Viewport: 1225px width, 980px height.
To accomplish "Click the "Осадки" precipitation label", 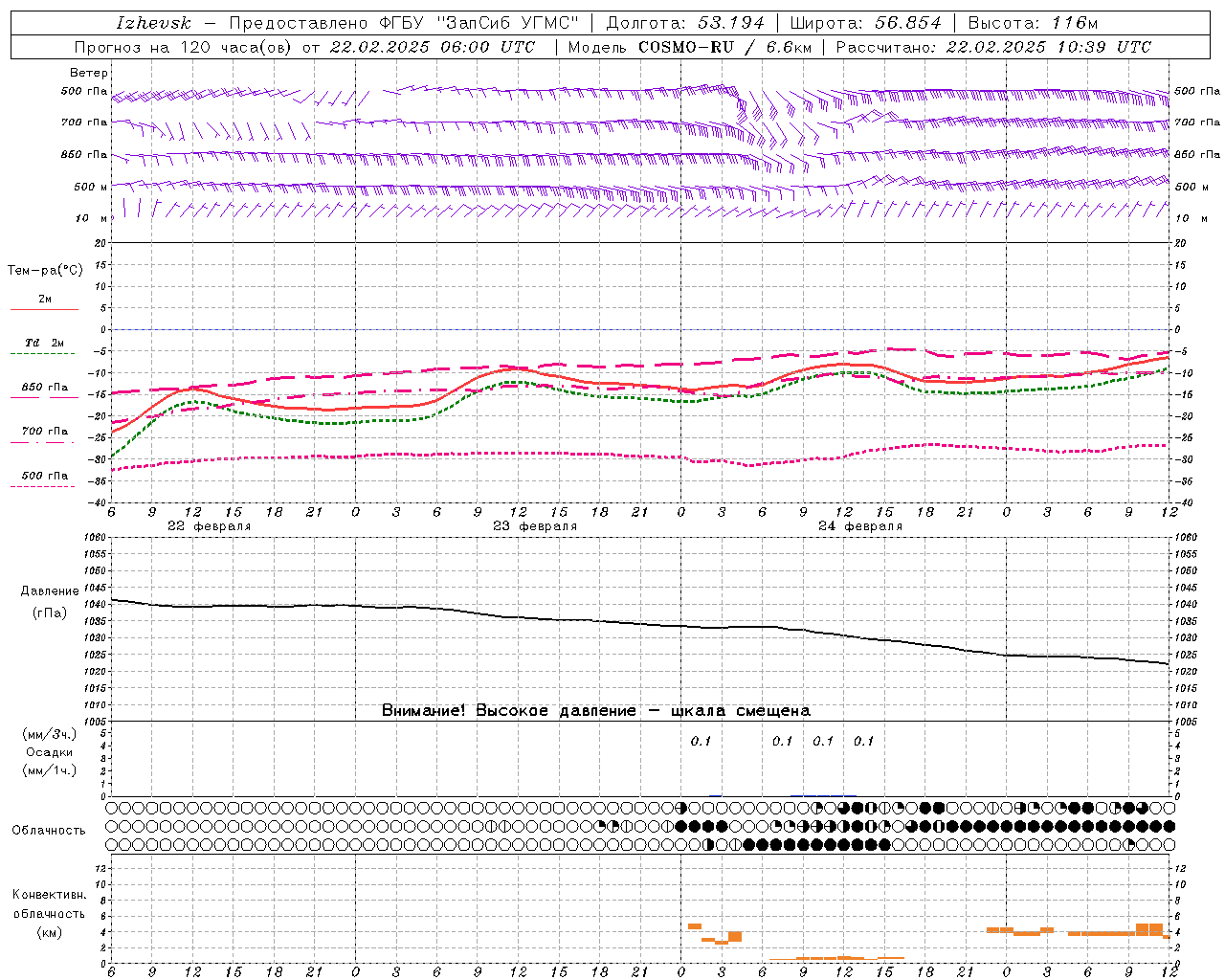I will [x=50, y=753].
